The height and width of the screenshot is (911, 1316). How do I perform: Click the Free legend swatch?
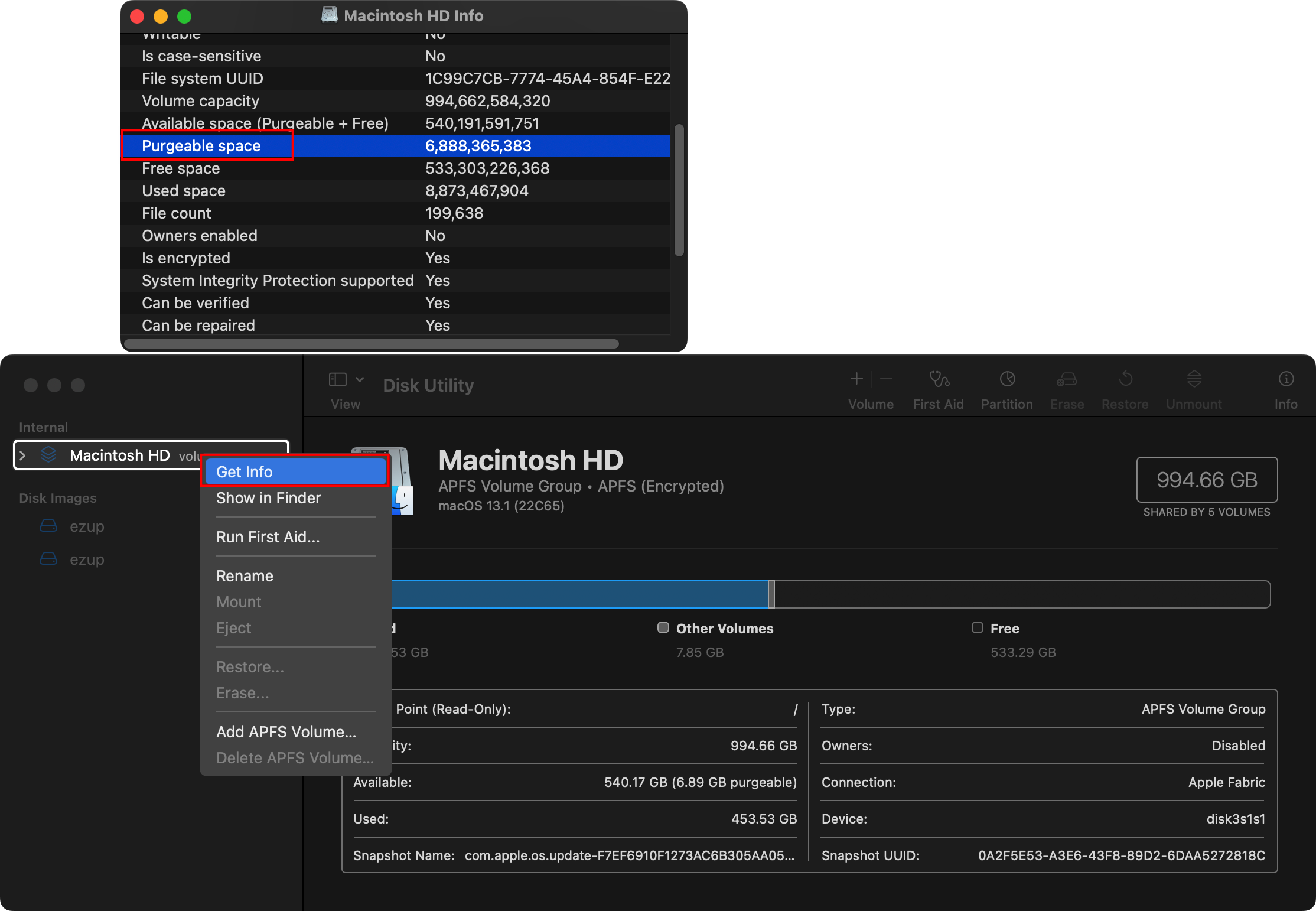click(978, 627)
